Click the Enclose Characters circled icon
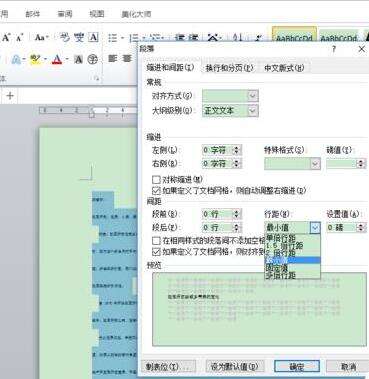Screen dimensions: 369x379 [x=92, y=60]
